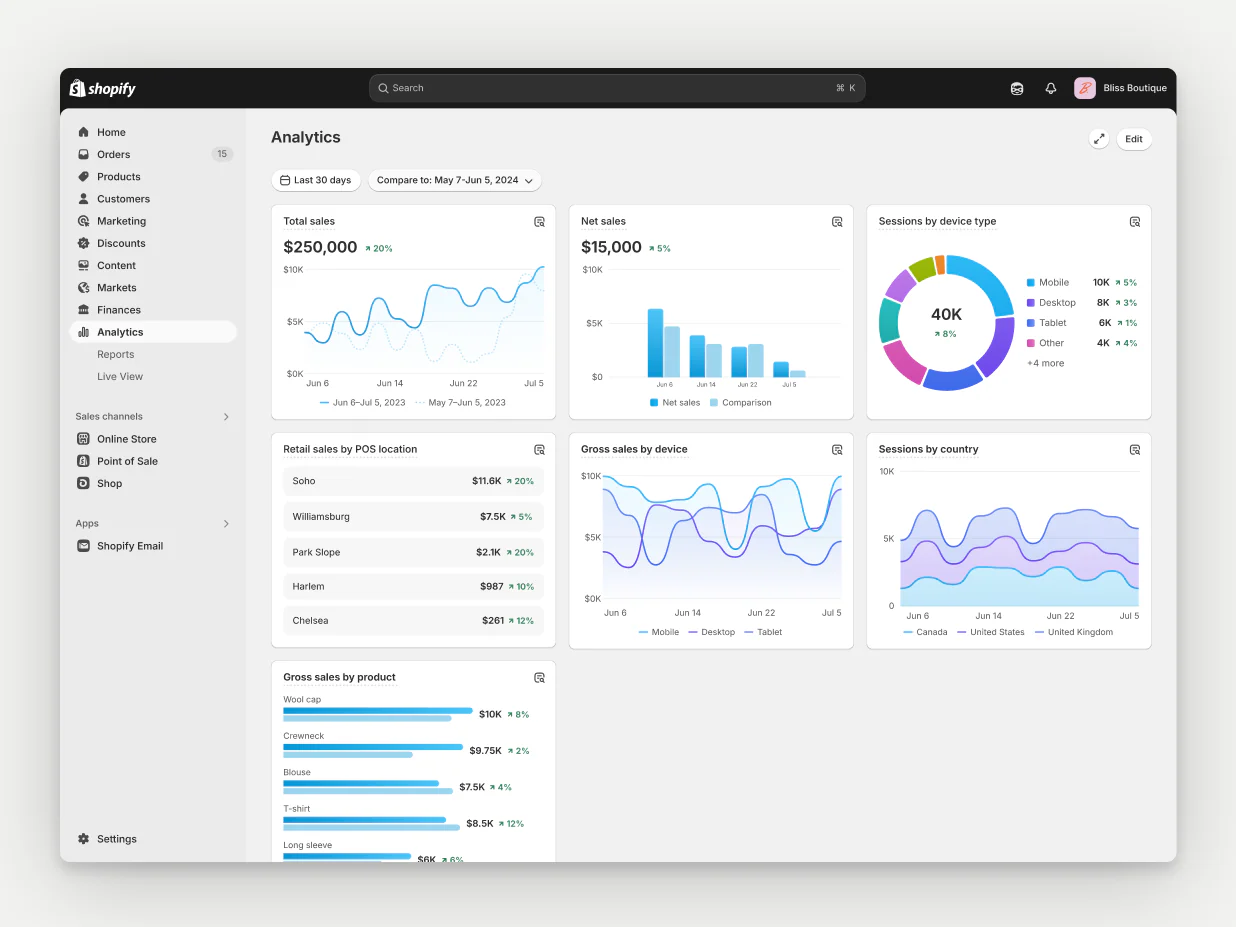Toggle the Canada series in Sessions by country
The image size is (1236, 927).
924,632
